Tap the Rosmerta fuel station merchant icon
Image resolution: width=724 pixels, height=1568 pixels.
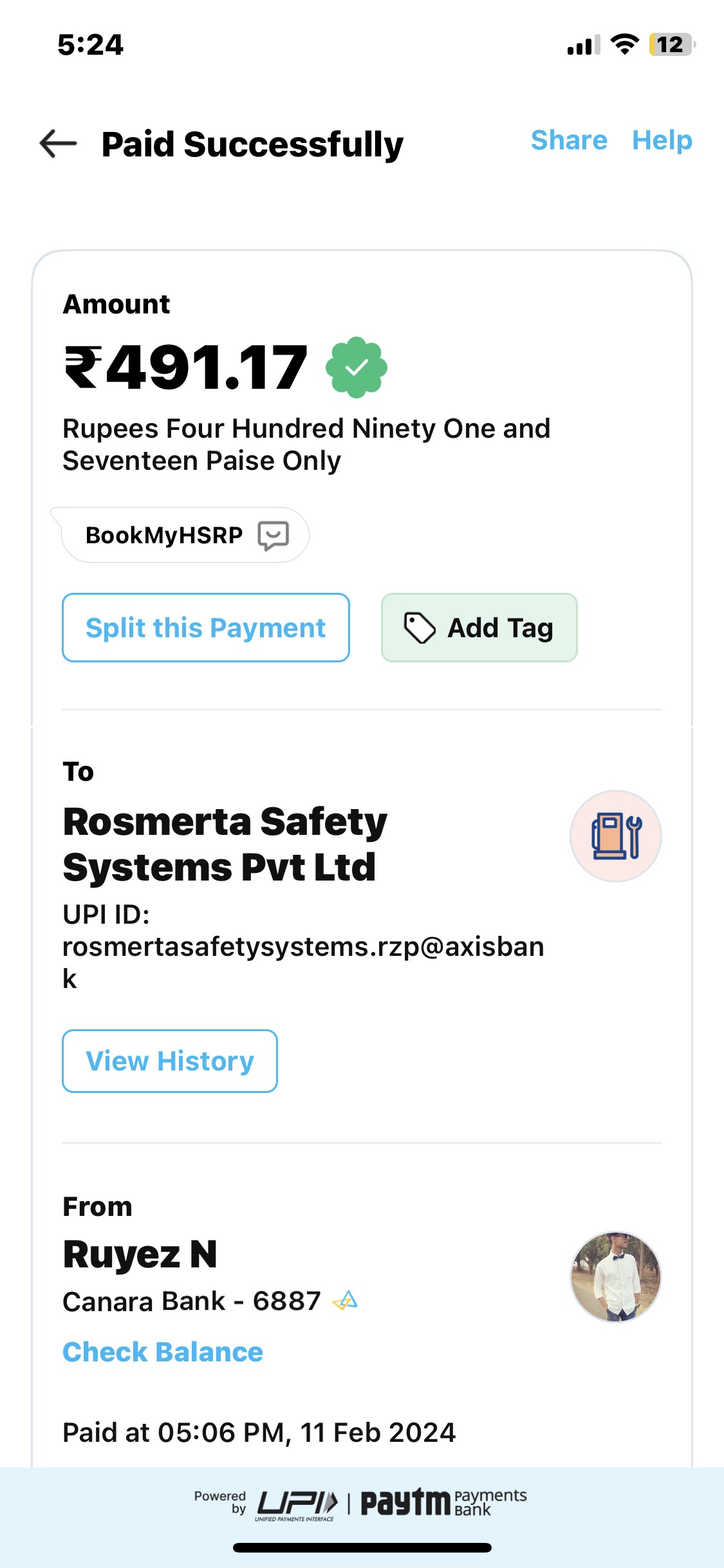[x=616, y=835]
